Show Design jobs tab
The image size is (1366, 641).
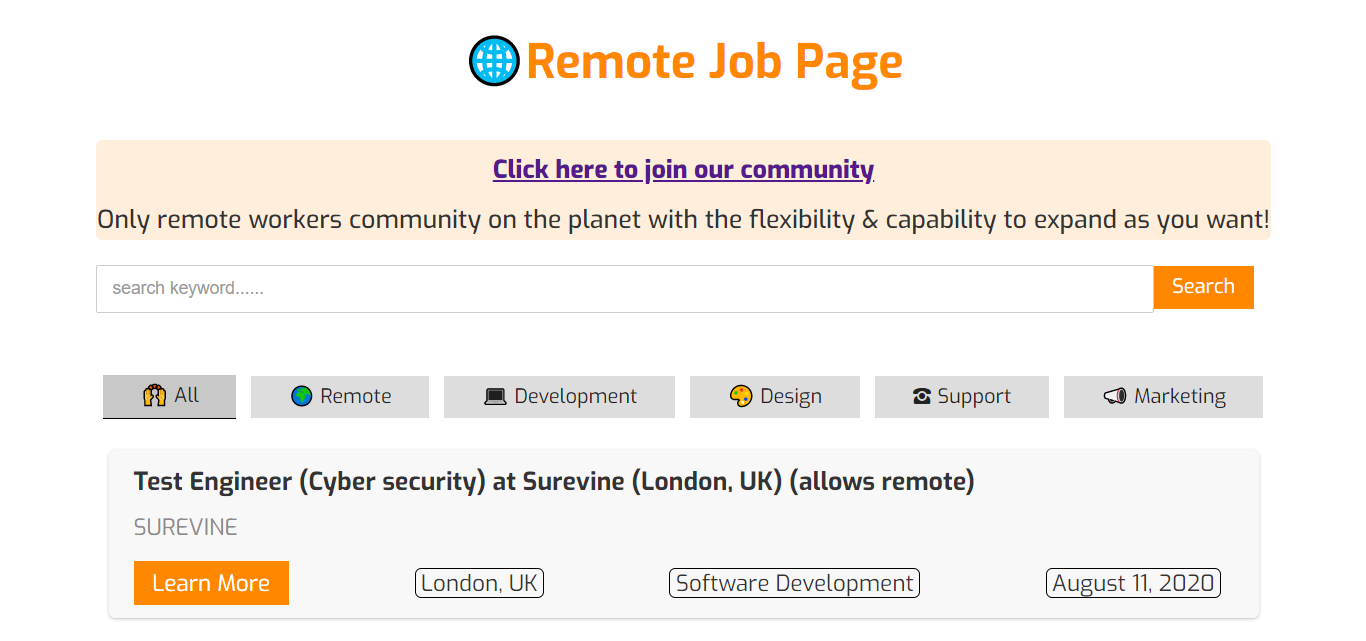[x=775, y=397]
